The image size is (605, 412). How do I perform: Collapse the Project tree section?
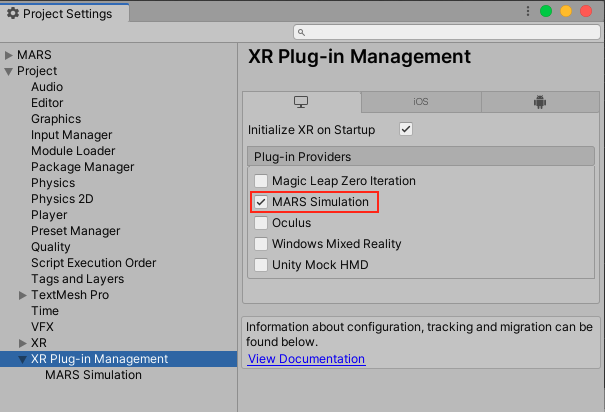9,71
